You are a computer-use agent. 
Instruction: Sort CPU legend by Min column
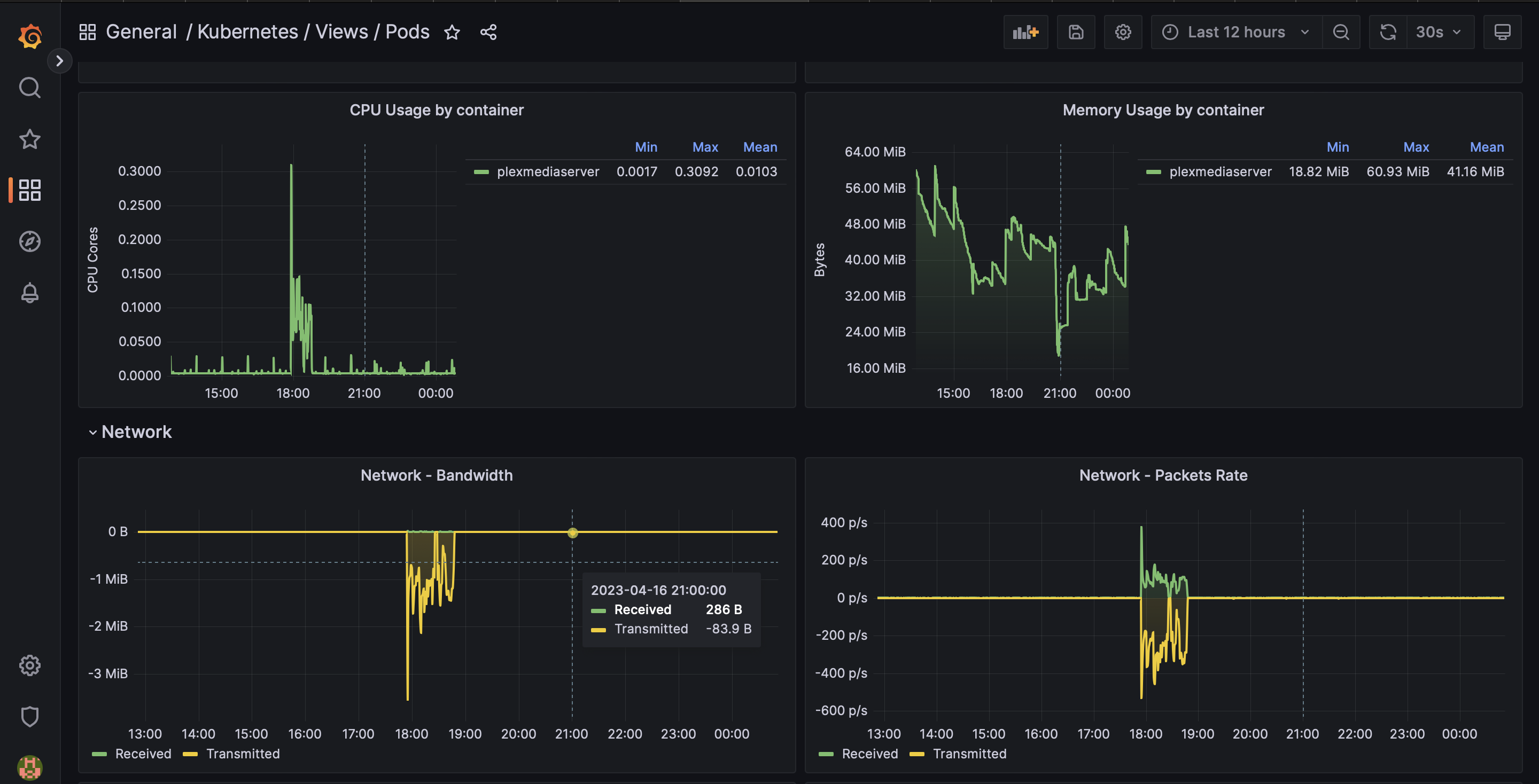tap(646, 147)
